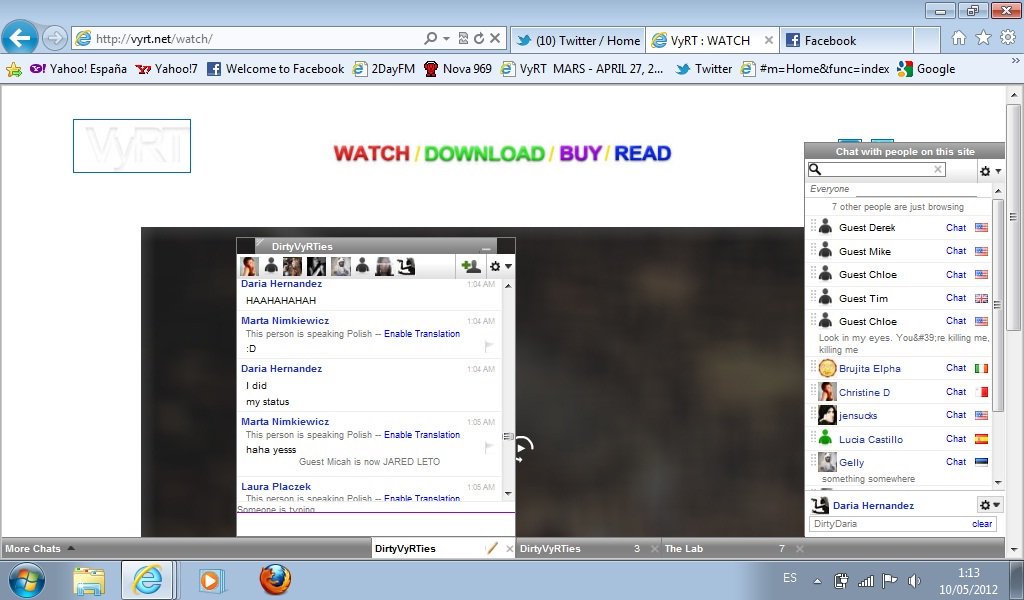Open the Home icon in browser toolbar

pyautogui.click(x=959, y=38)
